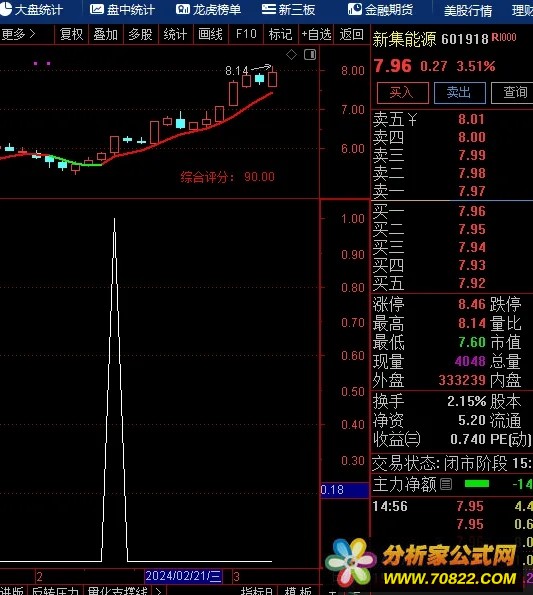Screen dimensions: 533x595
Task: Click the current price 7.96 header
Action: (x=392, y=66)
